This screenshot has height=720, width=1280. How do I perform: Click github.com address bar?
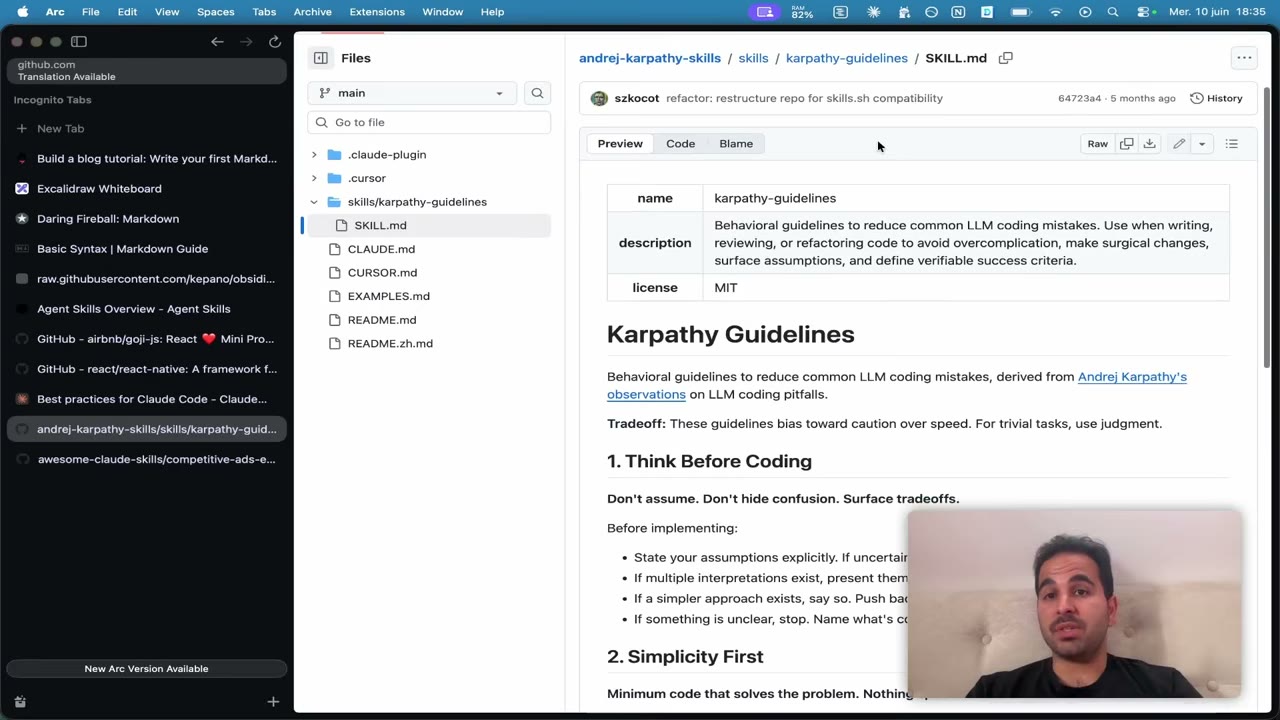click(146, 70)
